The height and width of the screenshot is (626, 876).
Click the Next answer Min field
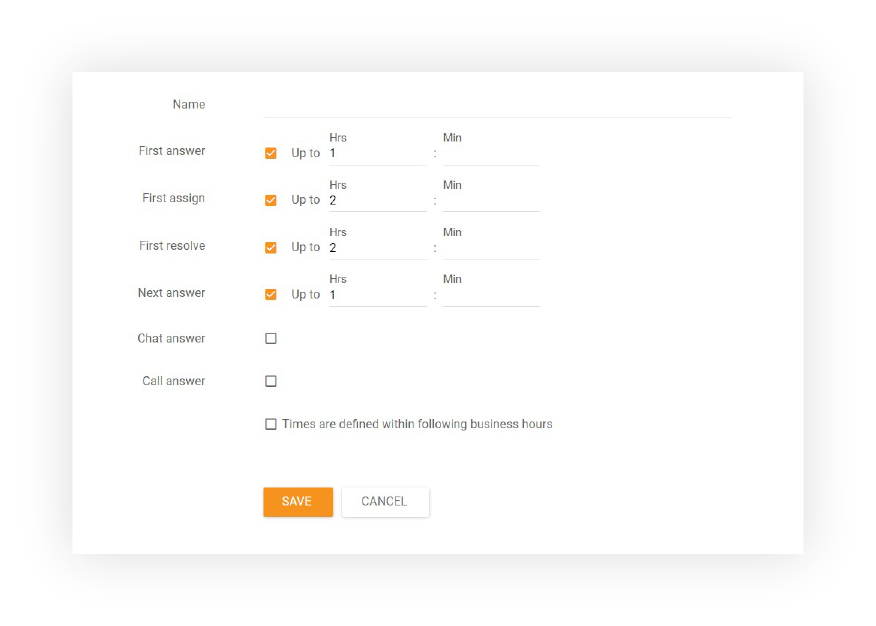tap(490, 294)
